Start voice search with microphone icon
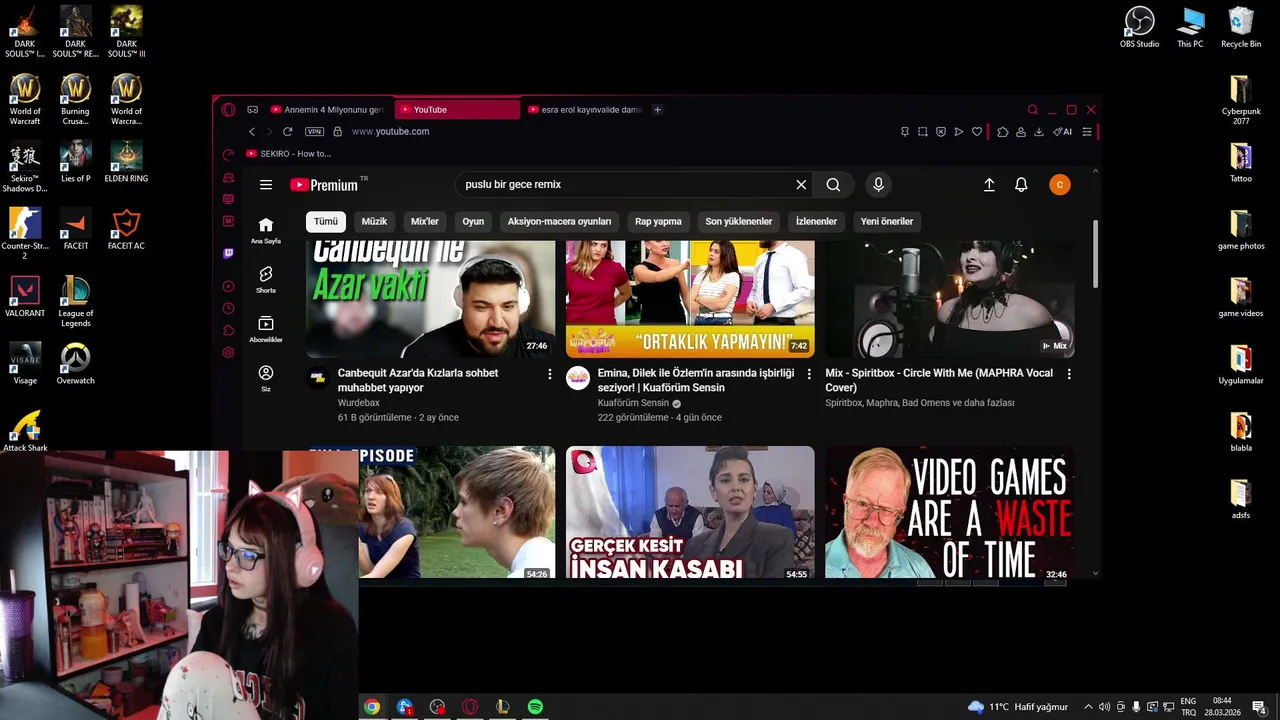The image size is (1280, 720). pos(878,185)
